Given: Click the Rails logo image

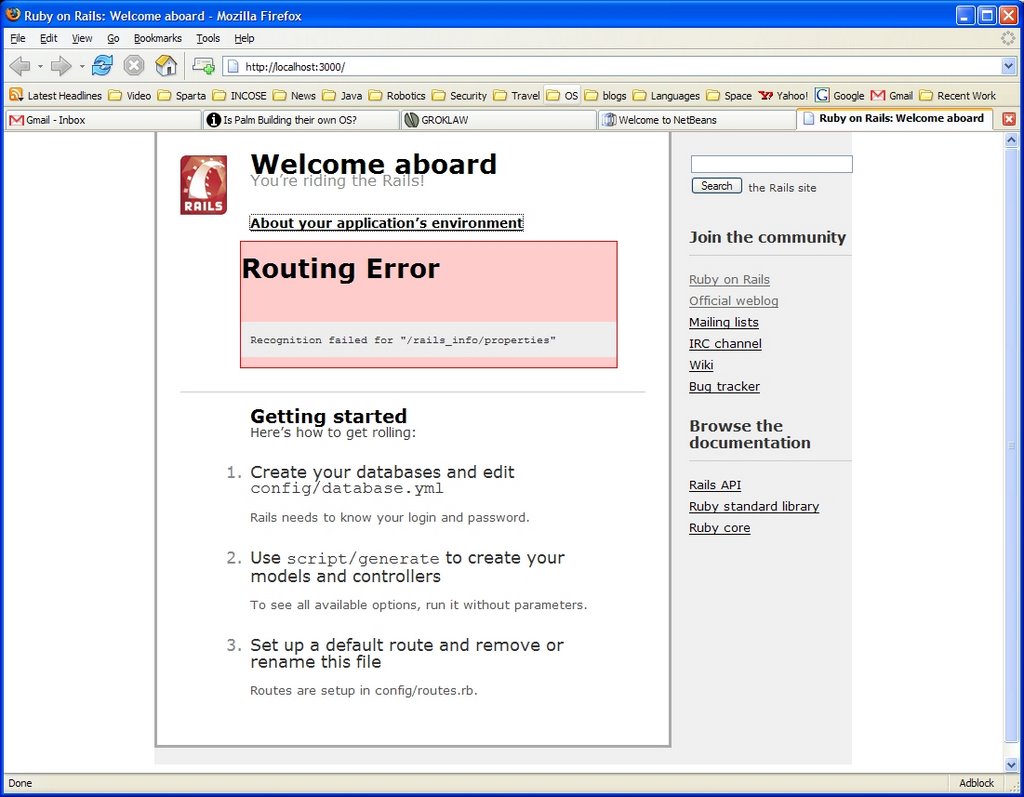Looking at the screenshot, I should pyautogui.click(x=204, y=185).
